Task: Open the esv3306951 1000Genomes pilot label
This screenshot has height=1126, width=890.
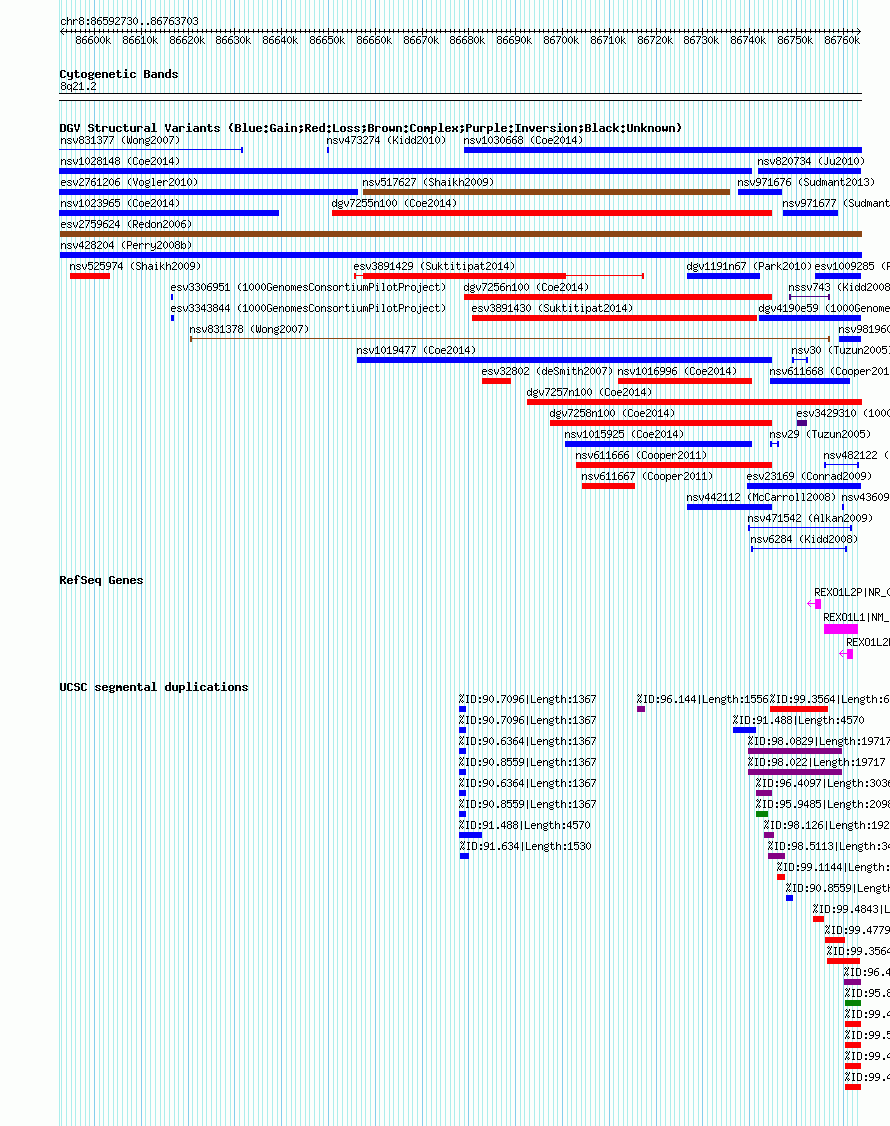Action: pos(308,287)
